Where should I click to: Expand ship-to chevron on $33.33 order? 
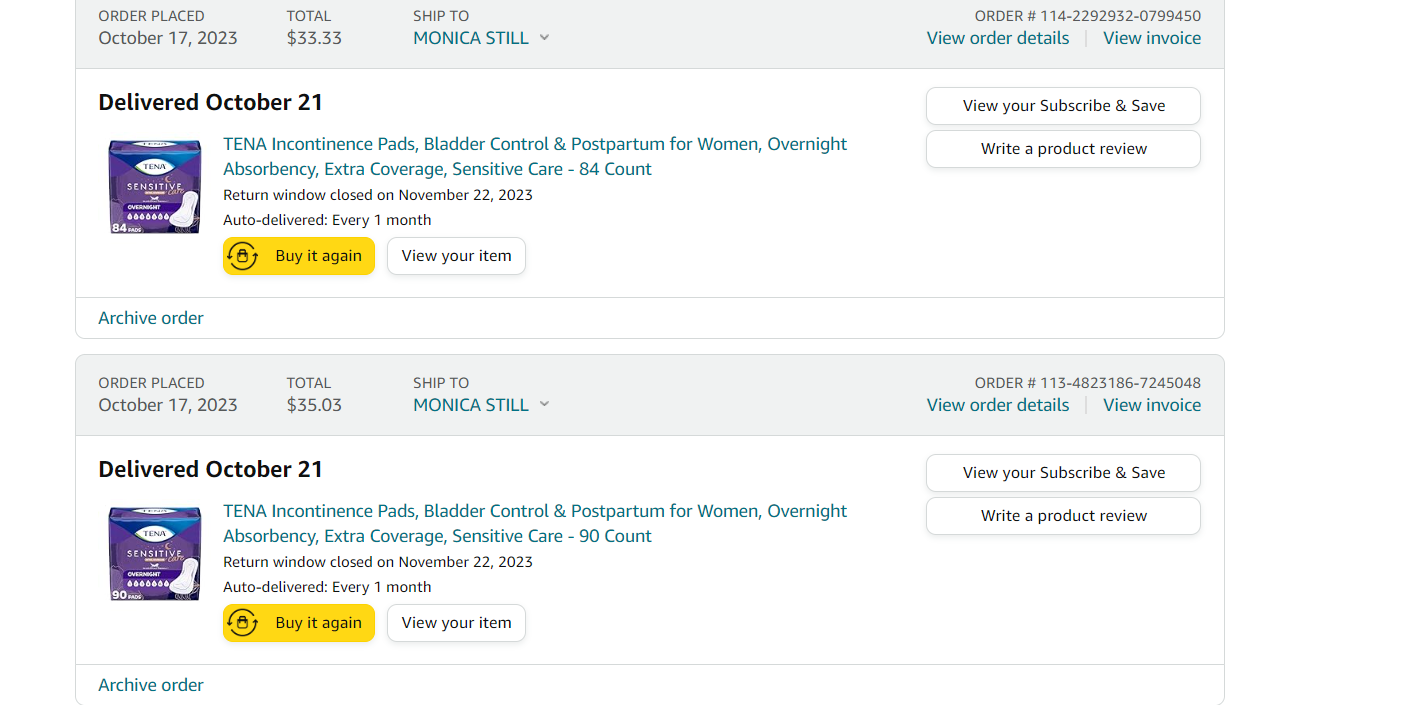[x=544, y=38]
